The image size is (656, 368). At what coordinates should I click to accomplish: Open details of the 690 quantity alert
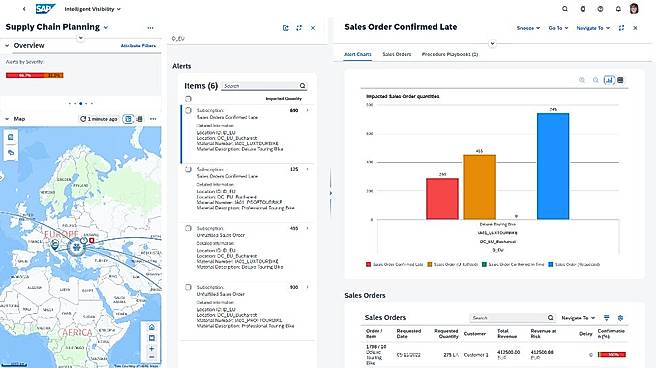[308, 110]
